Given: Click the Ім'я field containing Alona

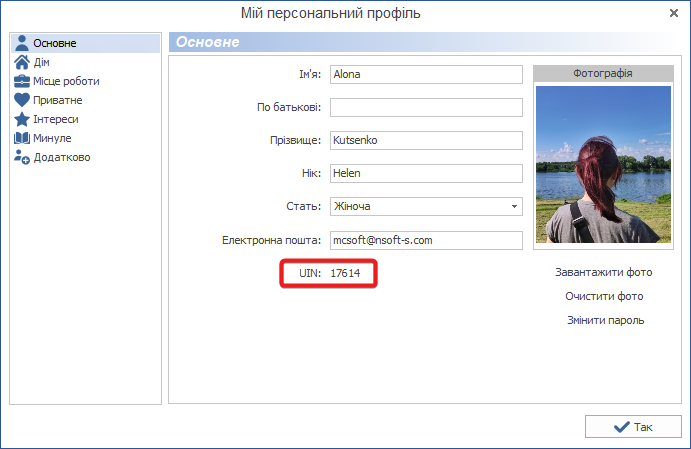Looking at the screenshot, I should (x=426, y=74).
